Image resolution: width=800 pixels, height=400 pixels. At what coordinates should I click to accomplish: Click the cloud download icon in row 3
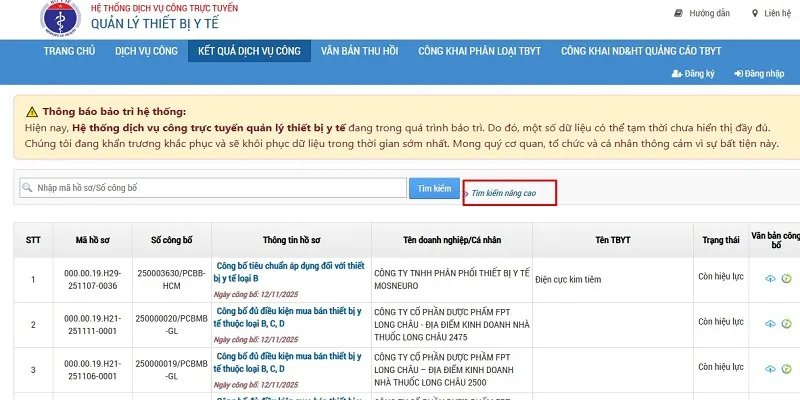(x=770, y=368)
